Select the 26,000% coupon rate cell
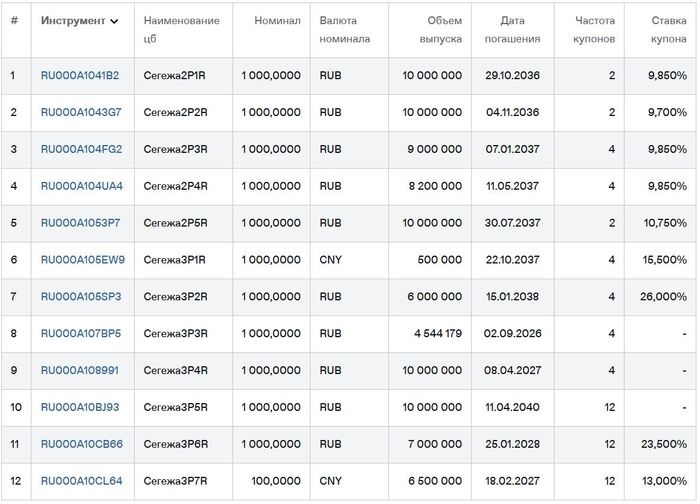 click(x=663, y=297)
